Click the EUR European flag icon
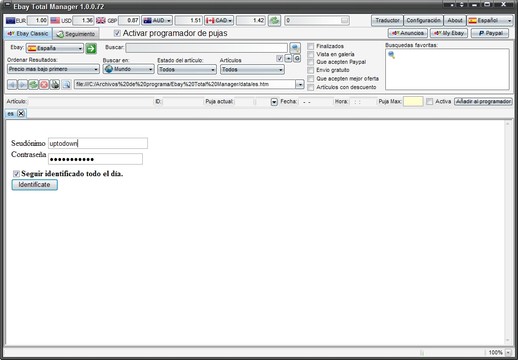The image size is (518, 360). point(11,21)
